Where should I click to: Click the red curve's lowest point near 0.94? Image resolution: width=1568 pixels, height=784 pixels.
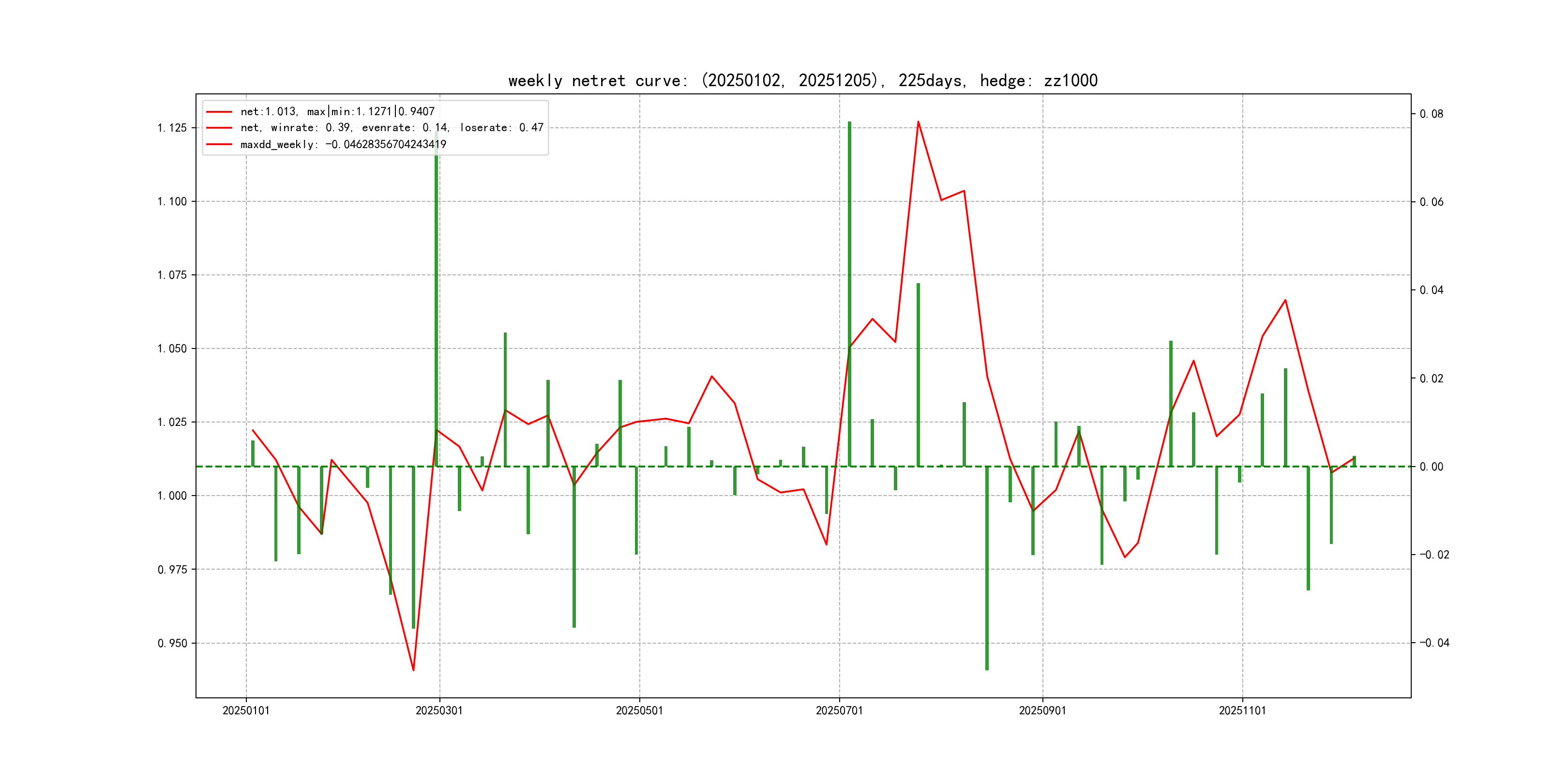tap(413, 670)
